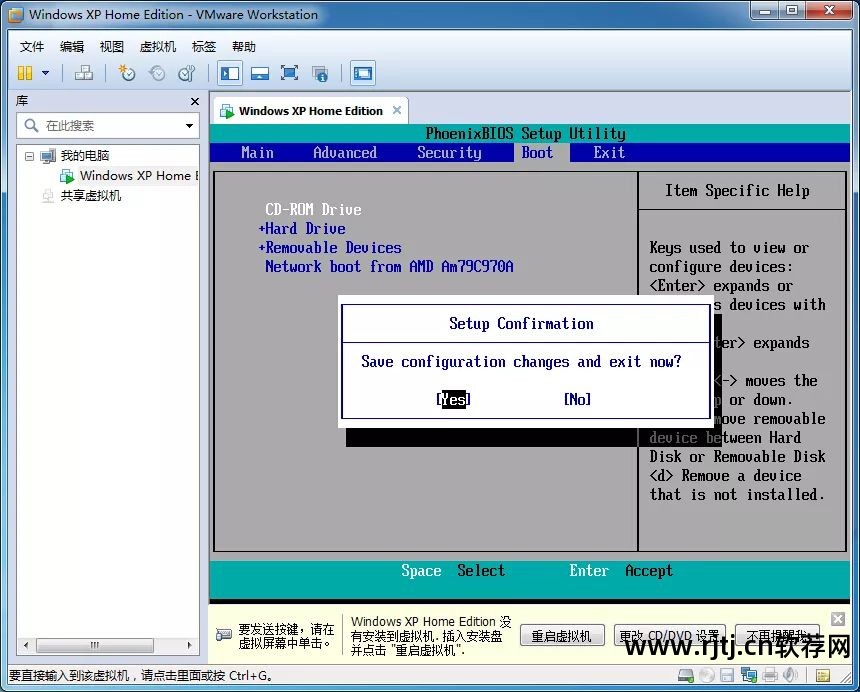This screenshot has width=860, height=692.
Task: Click the 重启虚拟机 button
Action: point(562,636)
